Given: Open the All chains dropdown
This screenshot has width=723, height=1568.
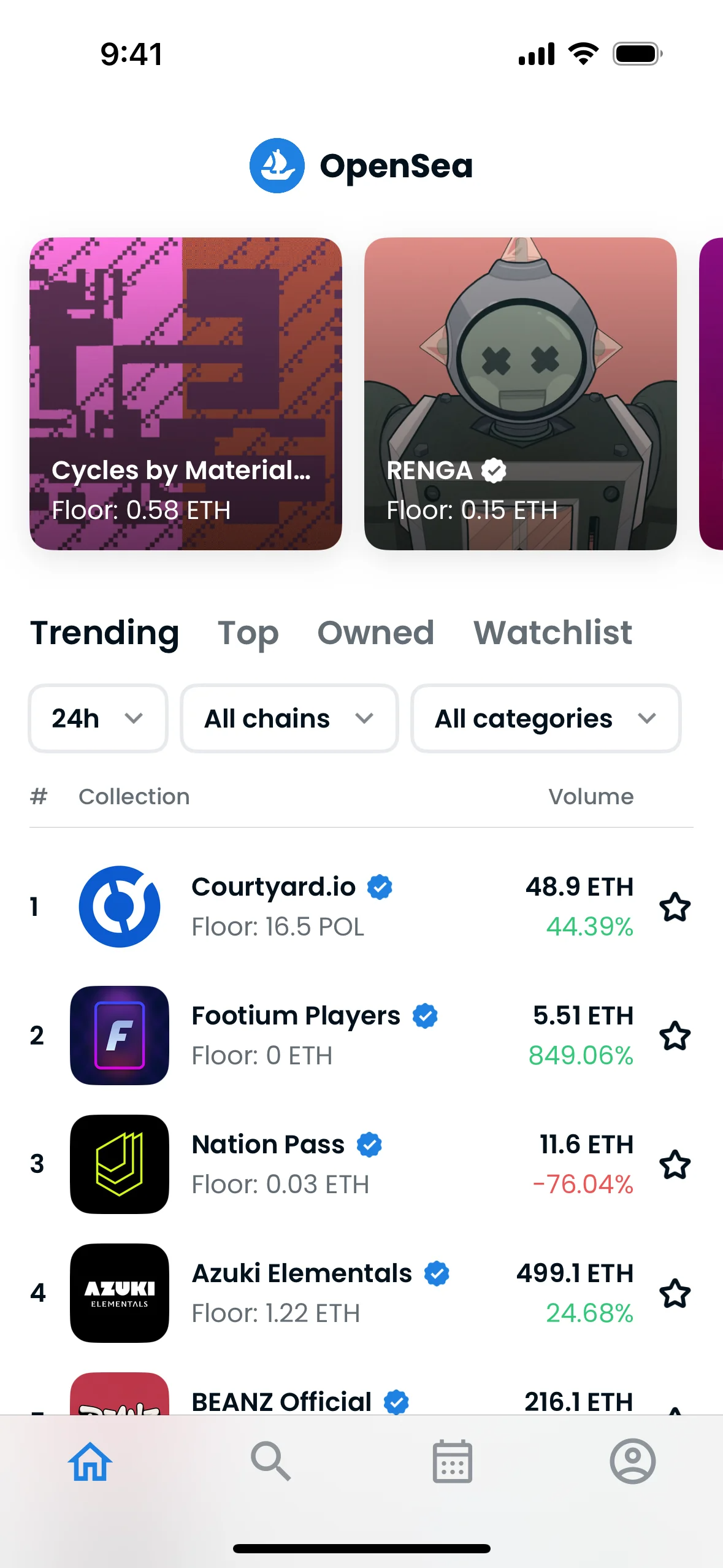Looking at the screenshot, I should click(x=289, y=718).
